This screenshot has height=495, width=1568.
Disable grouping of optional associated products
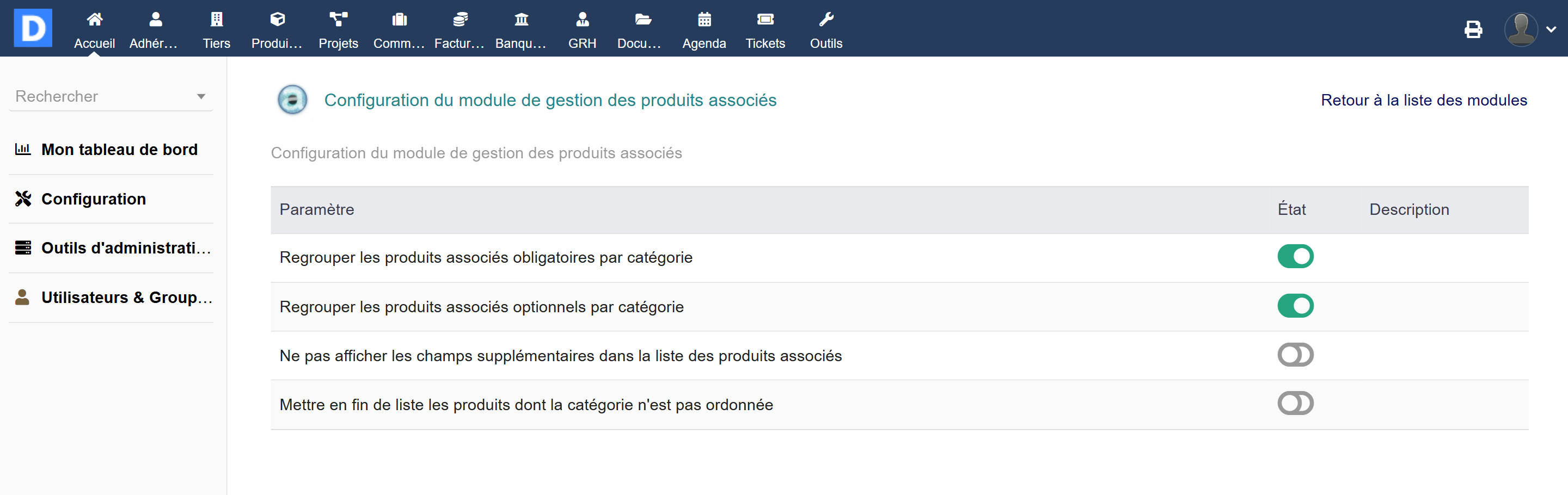[x=1295, y=306]
